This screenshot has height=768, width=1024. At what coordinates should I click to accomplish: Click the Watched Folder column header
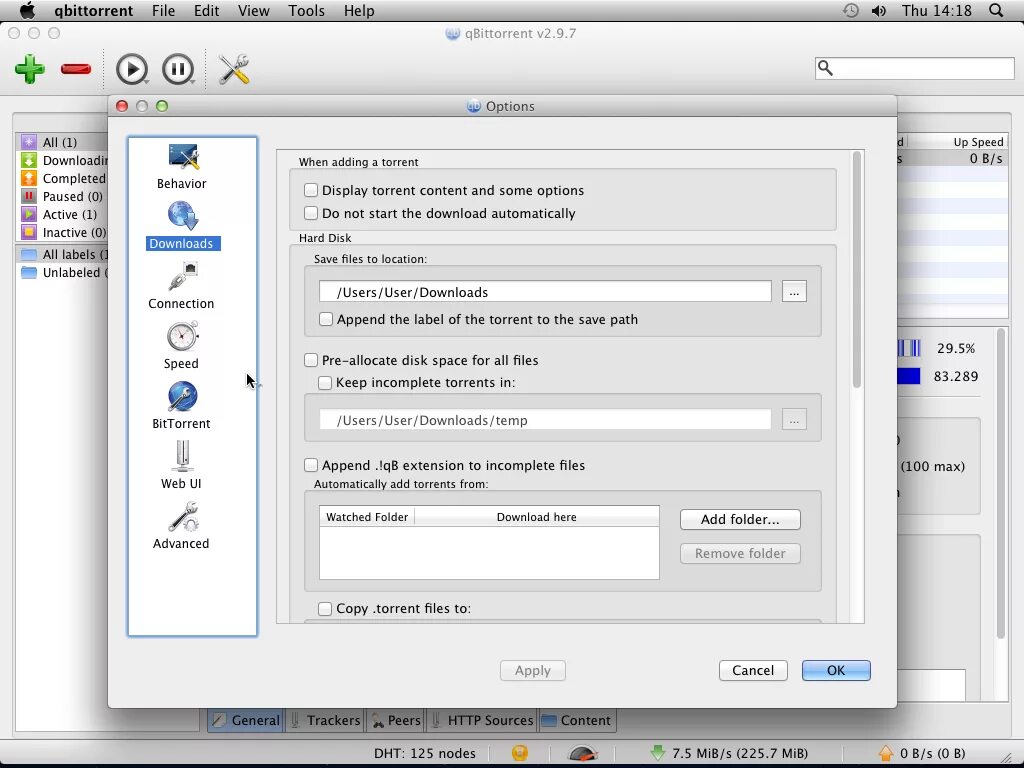[x=367, y=517]
